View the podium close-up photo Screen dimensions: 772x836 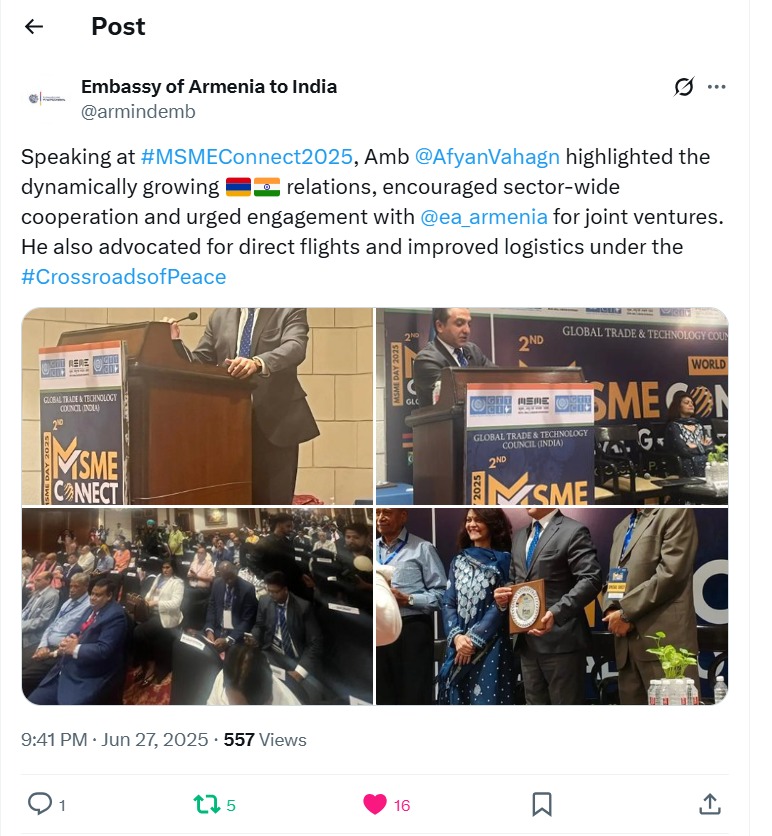pyautogui.click(x=197, y=406)
